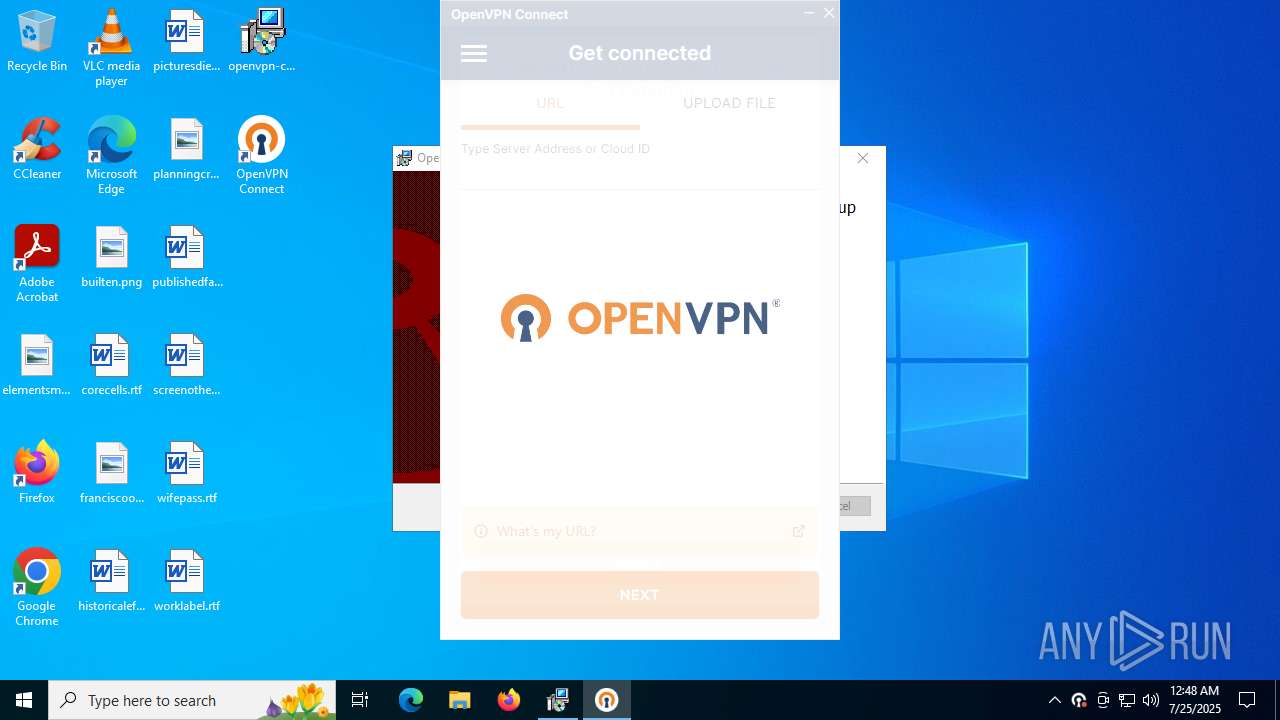Viewport: 1280px width, 720px height.
Task: Switch to the UPLOAD FILE tab
Action: (729, 103)
